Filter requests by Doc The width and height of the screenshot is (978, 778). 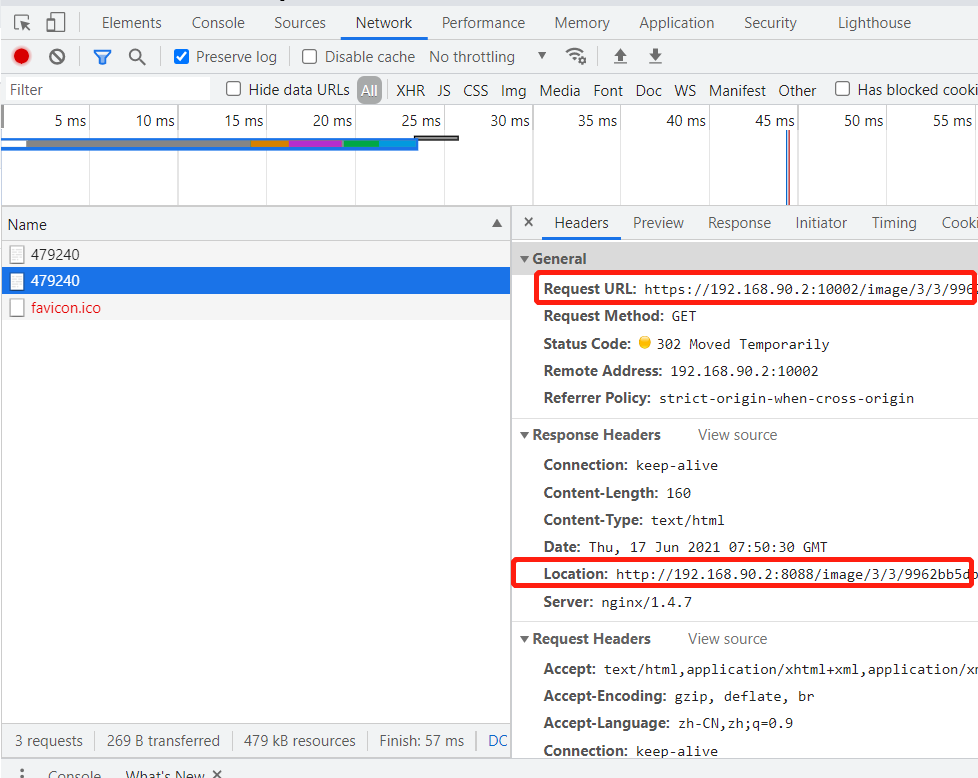[649, 90]
